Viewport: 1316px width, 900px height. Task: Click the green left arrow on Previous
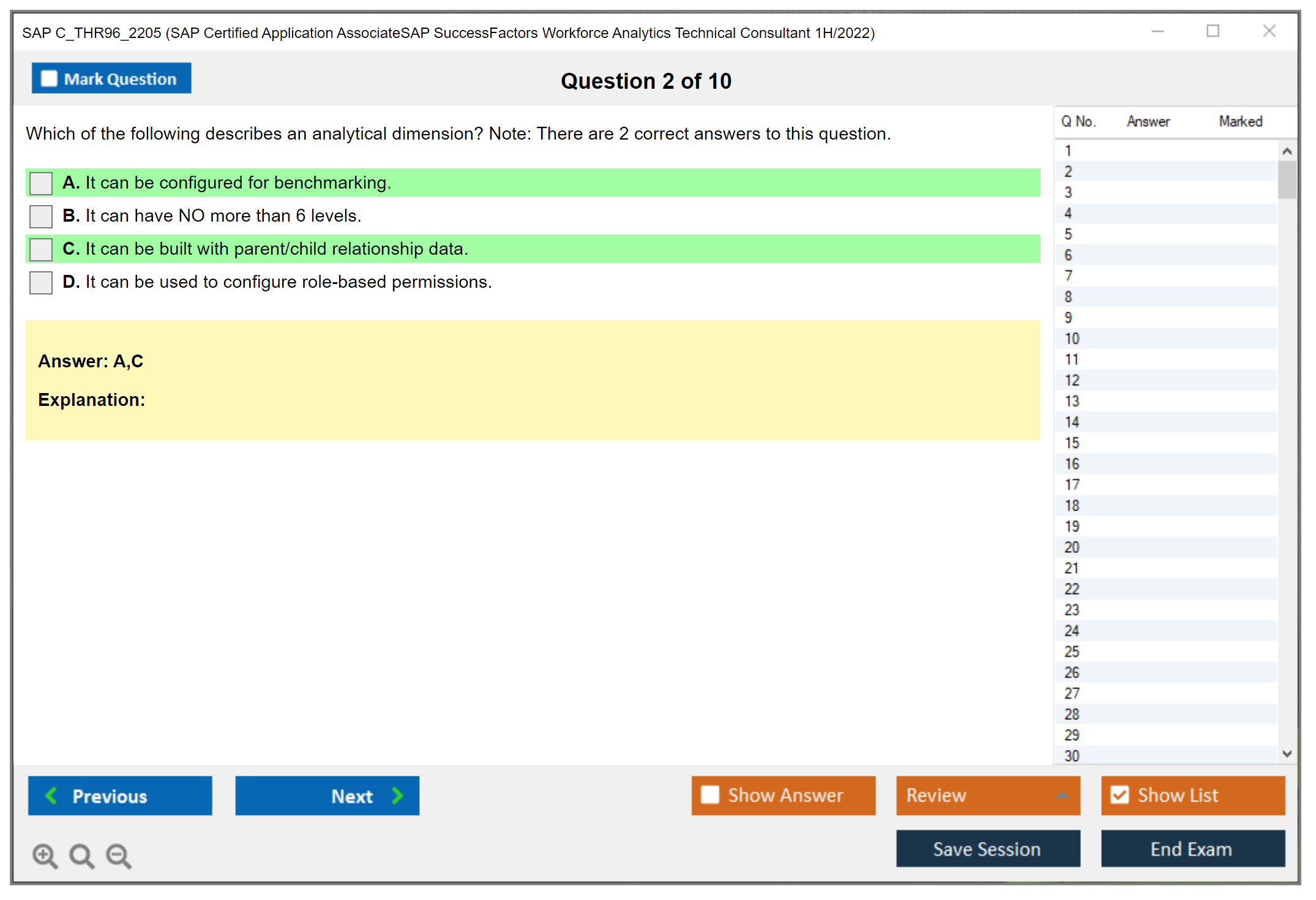pyautogui.click(x=52, y=795)
